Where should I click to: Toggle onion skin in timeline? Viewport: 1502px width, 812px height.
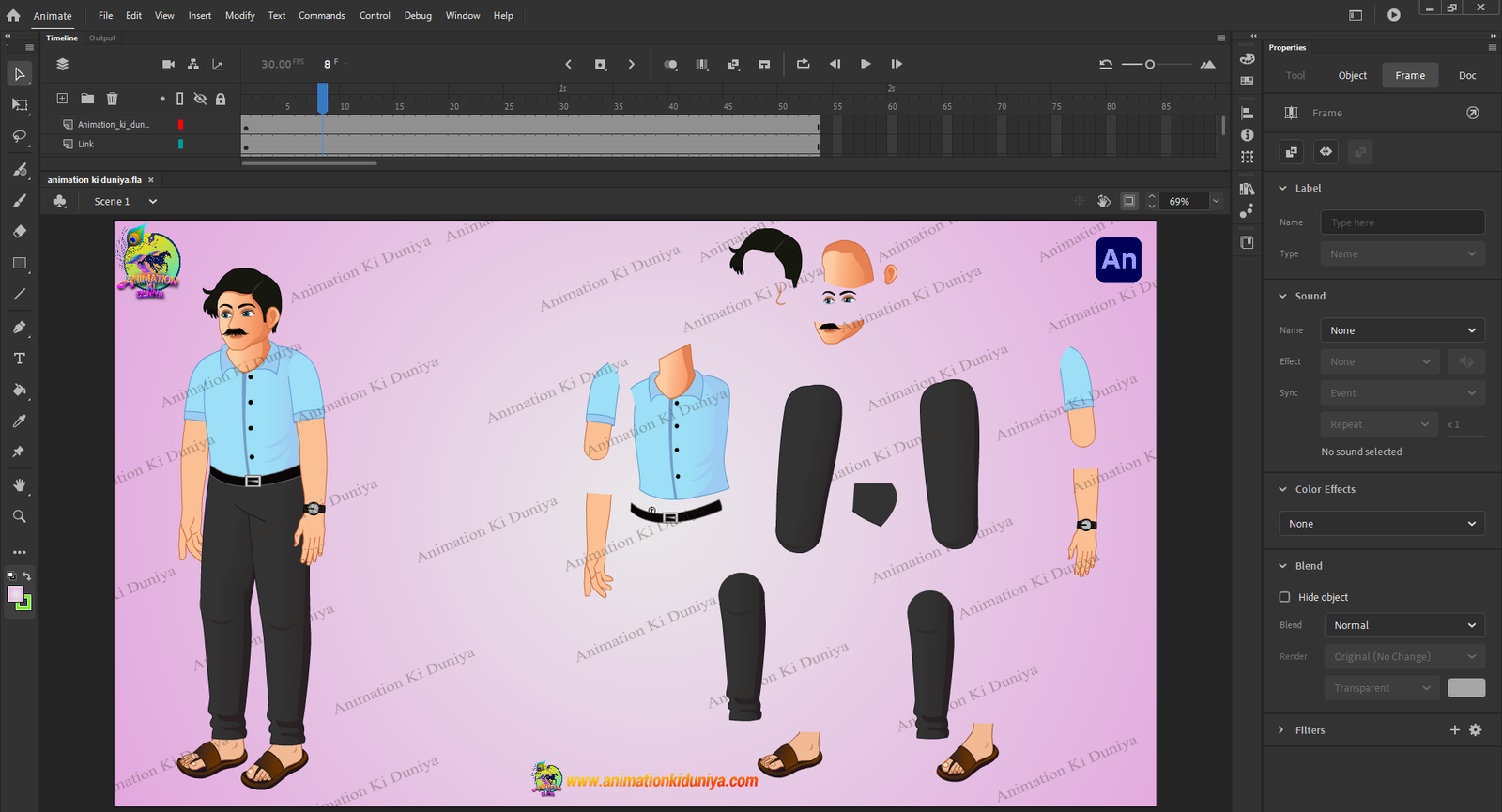pos(670,64)
